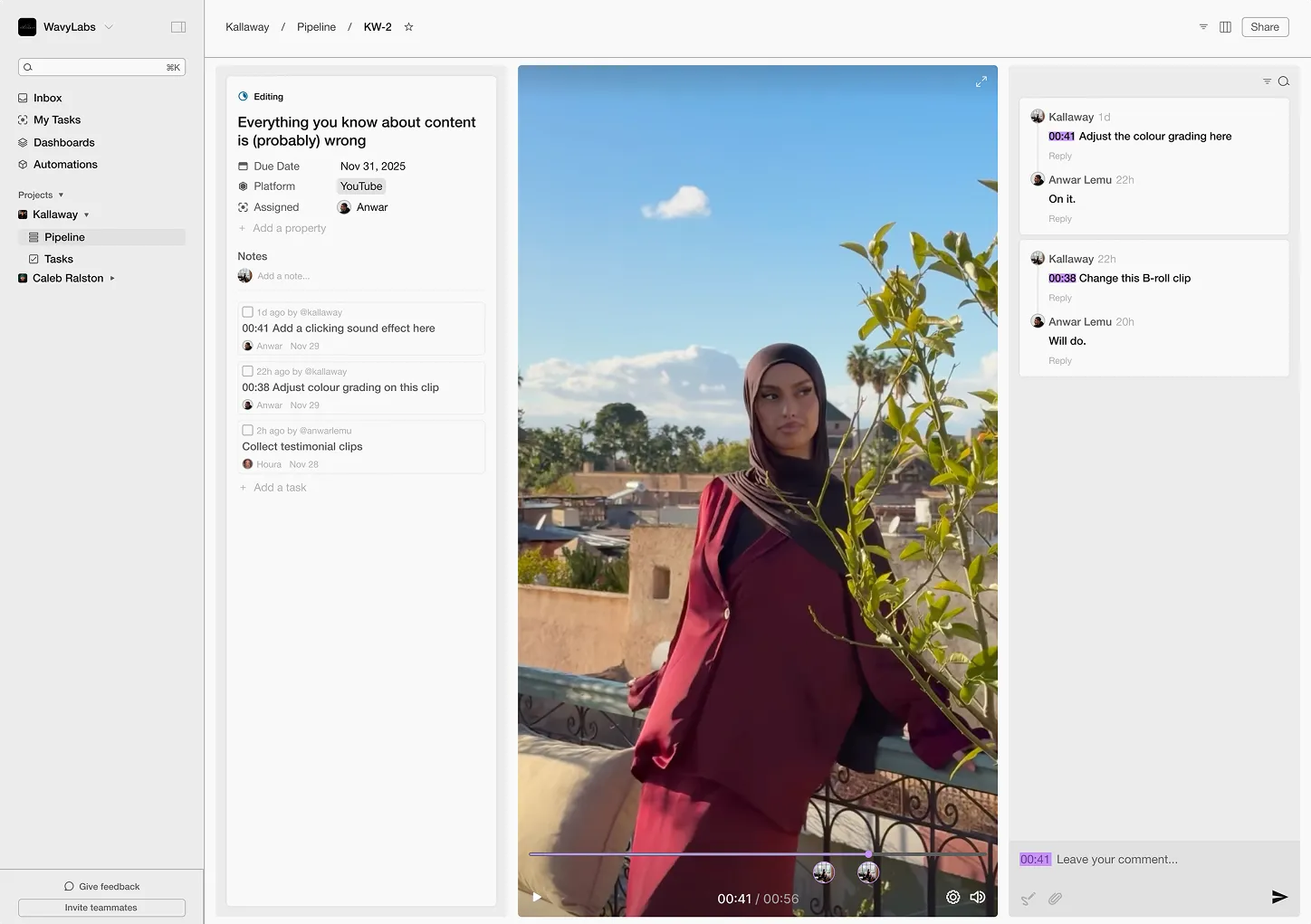The height and width of the screenshot is (924, 1311).
Task: Search comments with magnifier icon
Action: click(x=1283, y=81)
